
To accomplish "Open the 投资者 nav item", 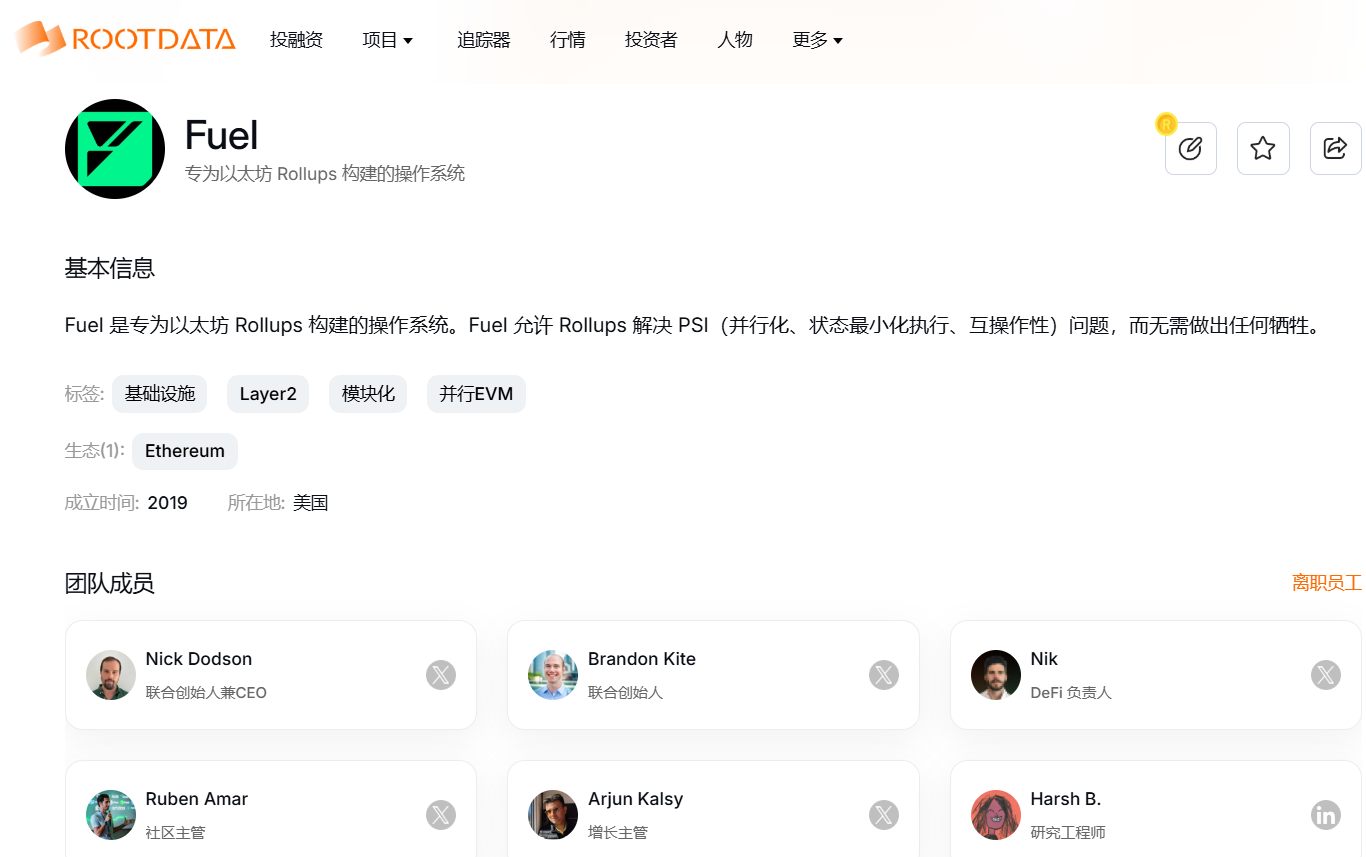I will click(651, 40).
